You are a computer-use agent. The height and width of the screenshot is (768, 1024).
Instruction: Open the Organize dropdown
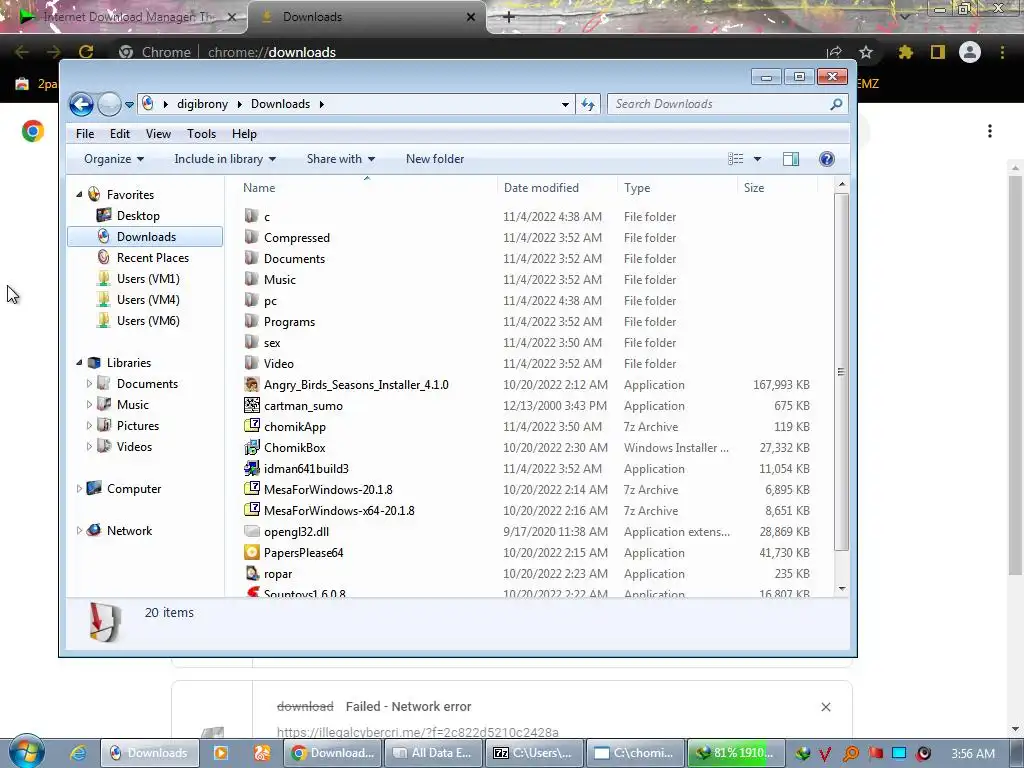click(114, 159)
